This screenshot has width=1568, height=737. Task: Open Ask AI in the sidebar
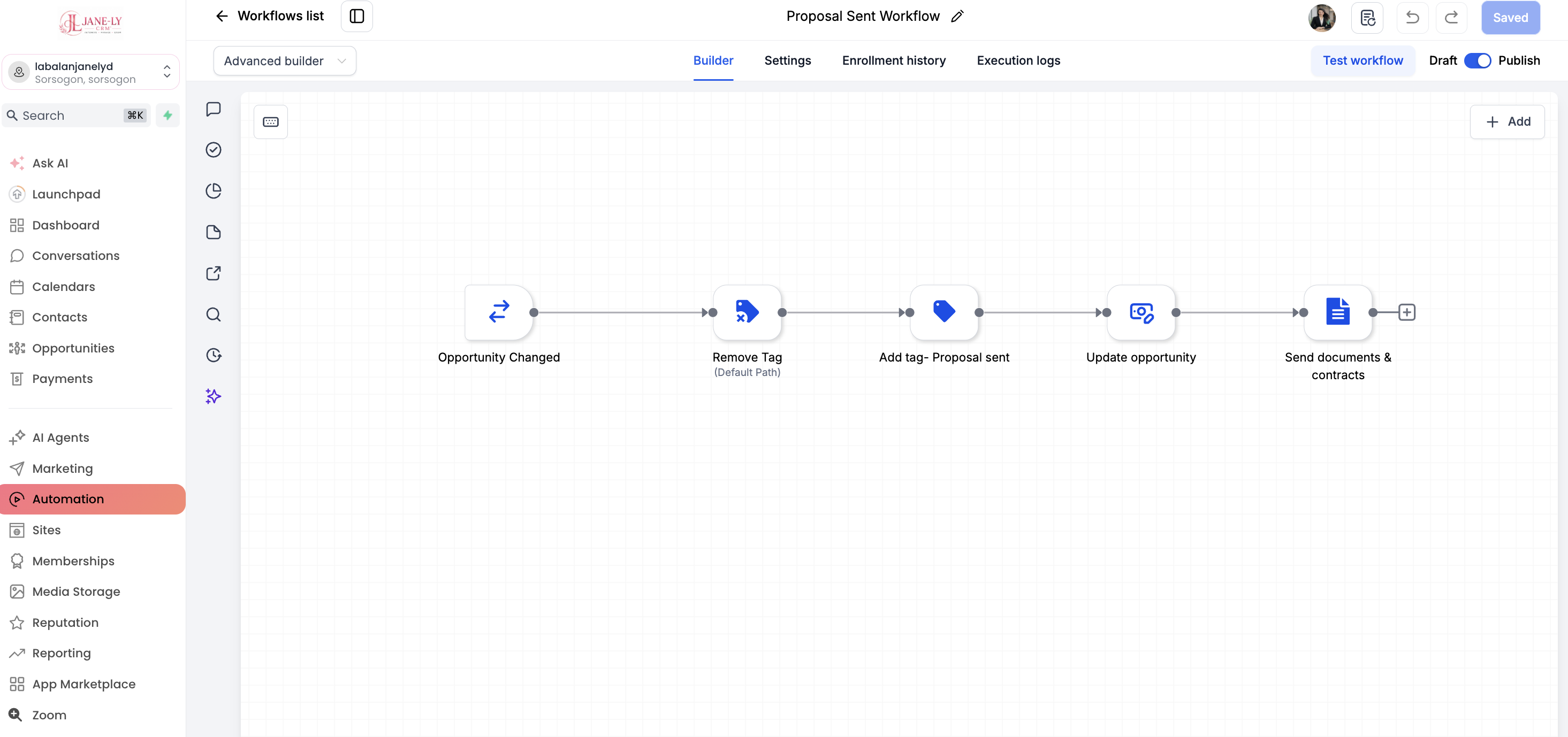(50, 163)
